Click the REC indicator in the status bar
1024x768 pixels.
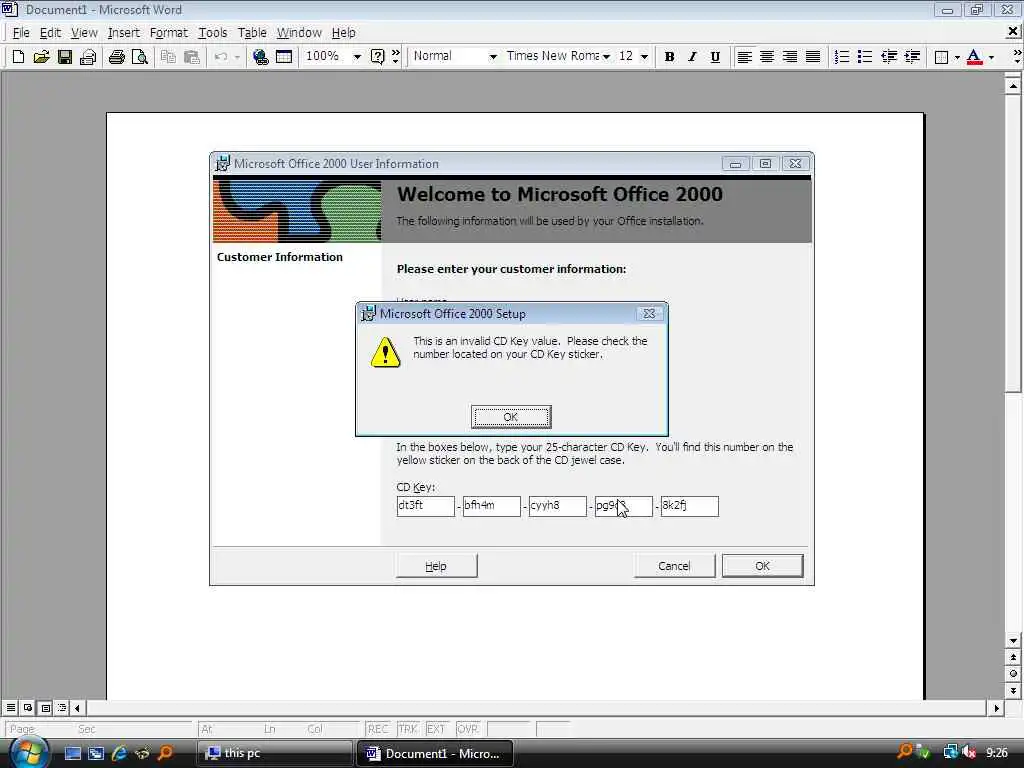[x=378, y=729]
